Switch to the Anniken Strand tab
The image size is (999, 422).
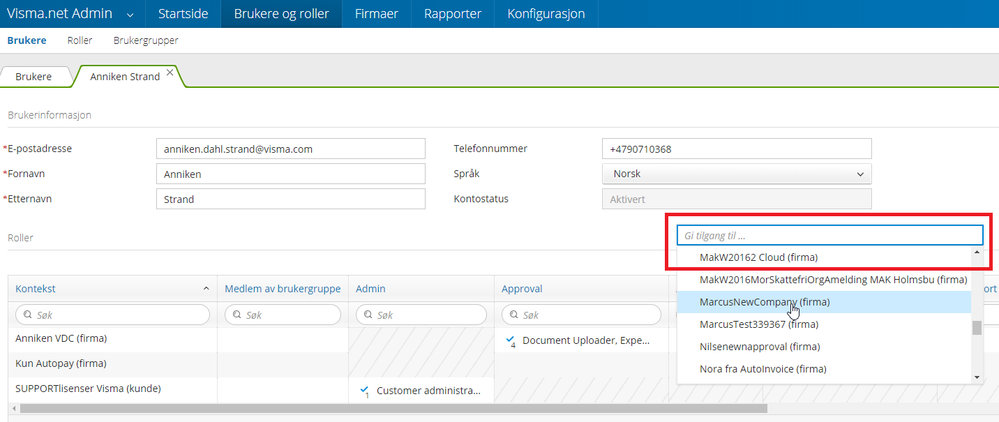125,76
